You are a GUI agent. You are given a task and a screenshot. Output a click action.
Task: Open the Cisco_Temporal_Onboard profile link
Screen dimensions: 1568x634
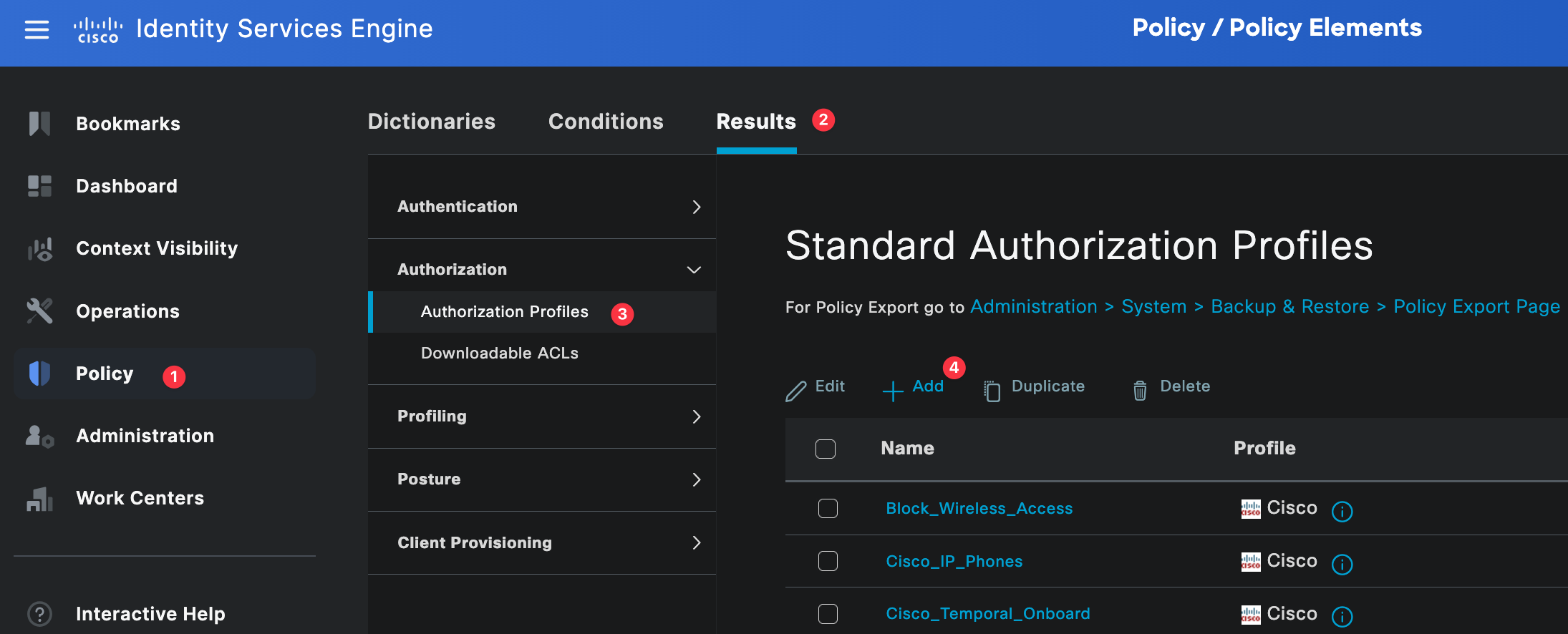tap(987, 614)
